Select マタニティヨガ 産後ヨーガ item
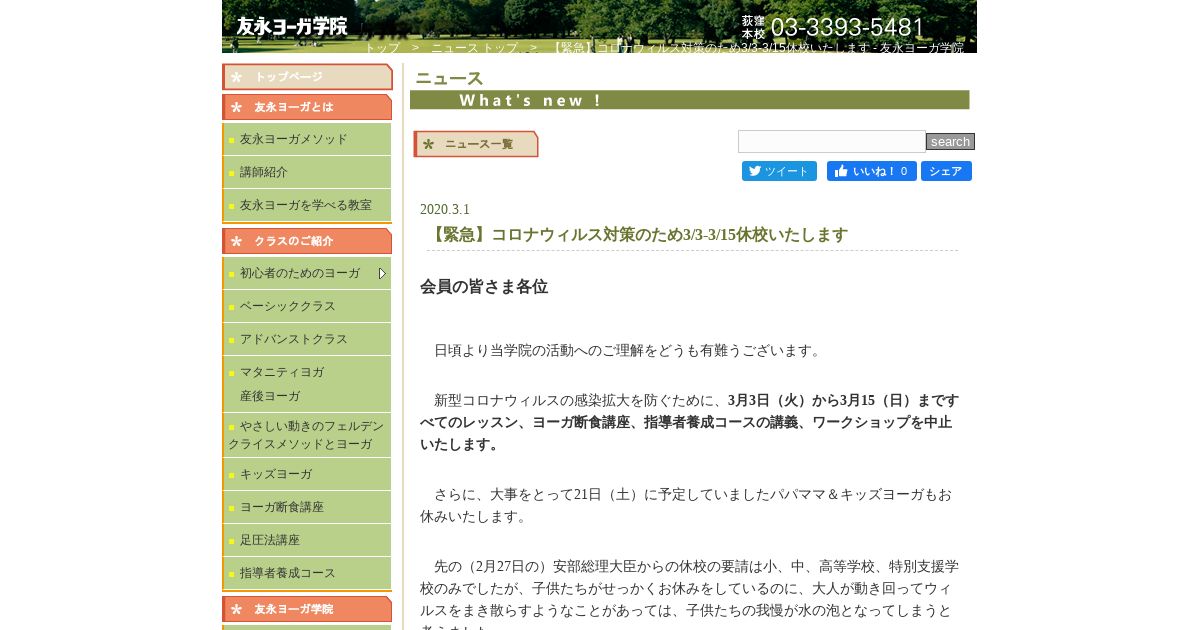This screenshot has height=630, width=1200. coord(307,384)
